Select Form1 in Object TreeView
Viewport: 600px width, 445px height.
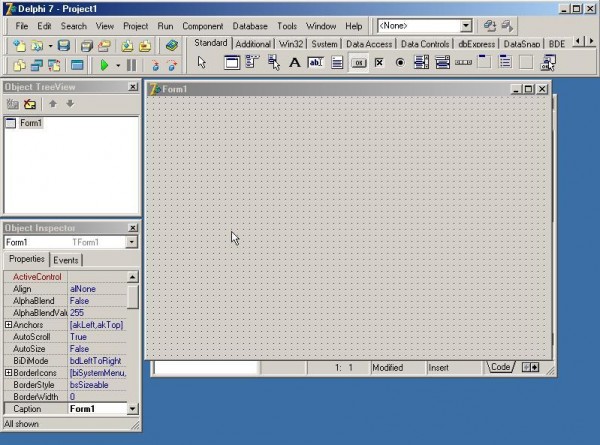tap(31, 123)
